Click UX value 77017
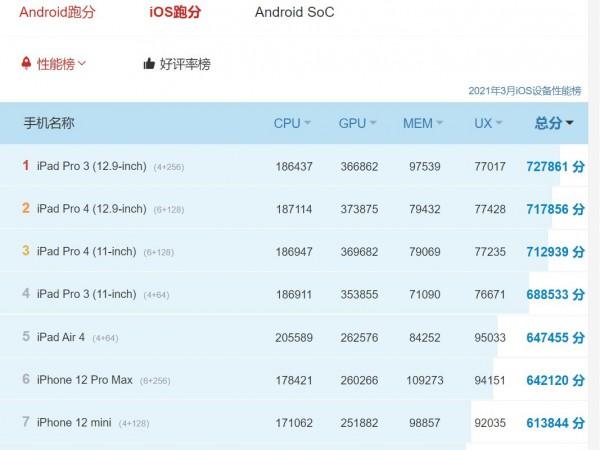This screenshot has width=600, height=450. click(x=490, y=167)
